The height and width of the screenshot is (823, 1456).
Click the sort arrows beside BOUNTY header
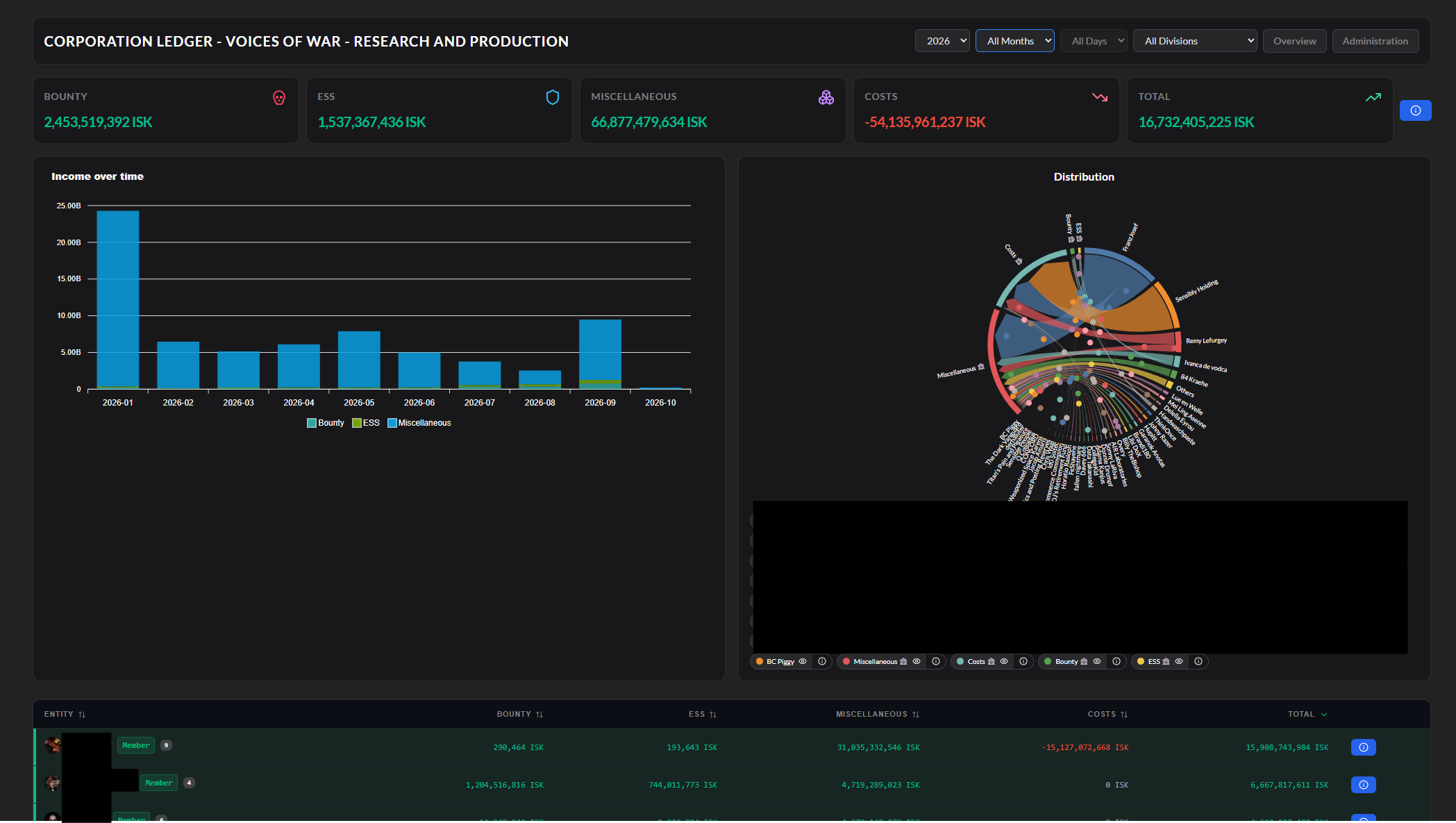(539, 715)
